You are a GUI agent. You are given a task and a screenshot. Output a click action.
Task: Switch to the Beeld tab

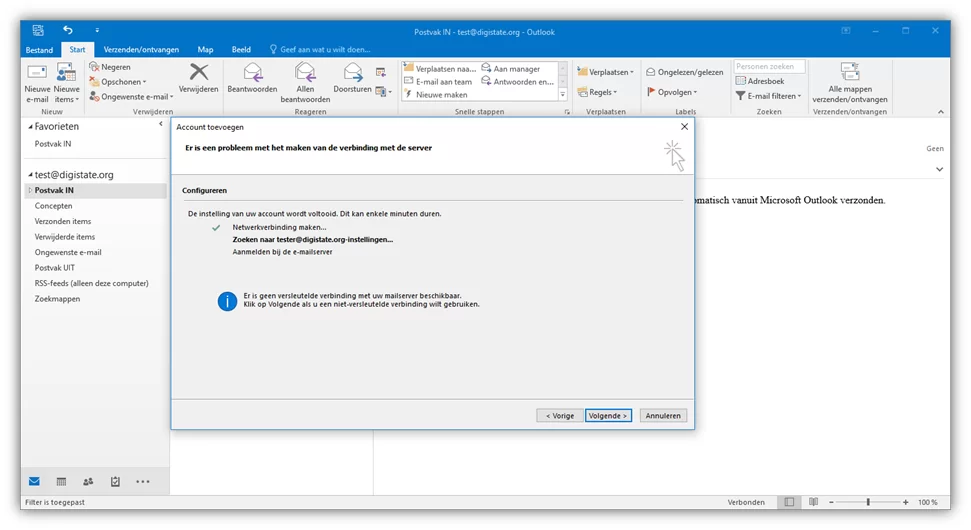click(x=241, y=50)
